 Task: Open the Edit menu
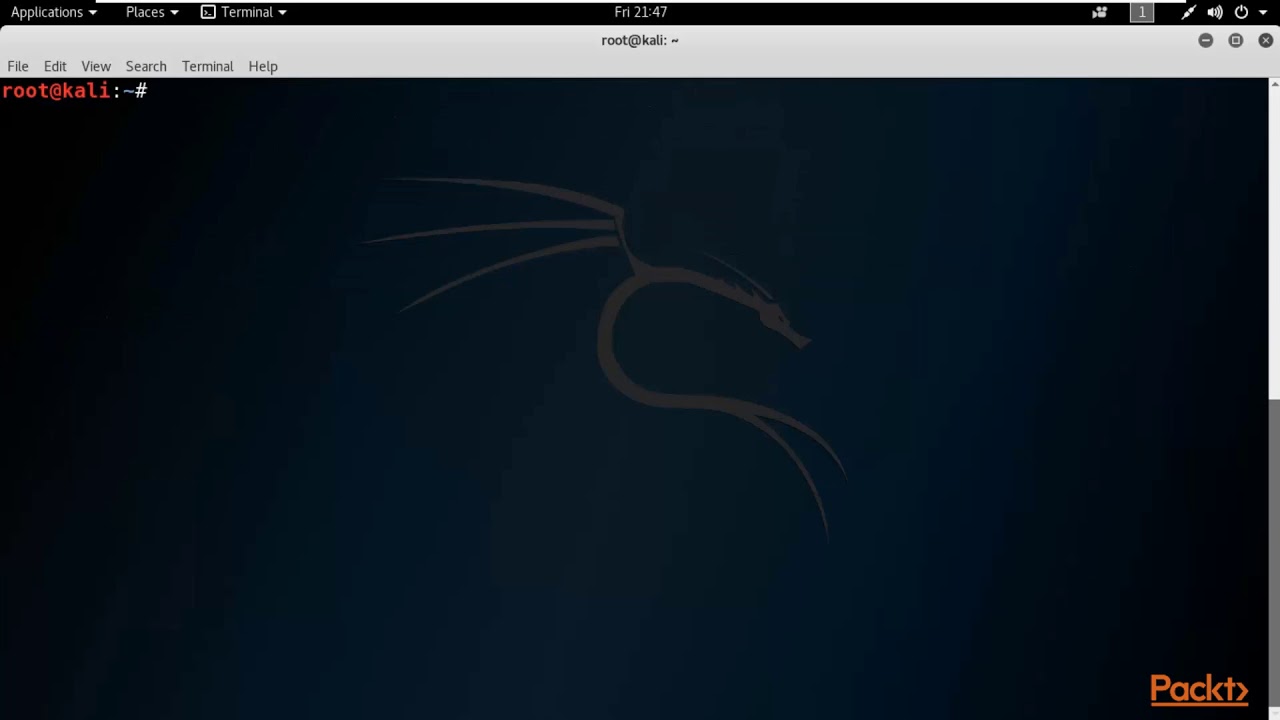pyautogui.click(x=55, y=66)
